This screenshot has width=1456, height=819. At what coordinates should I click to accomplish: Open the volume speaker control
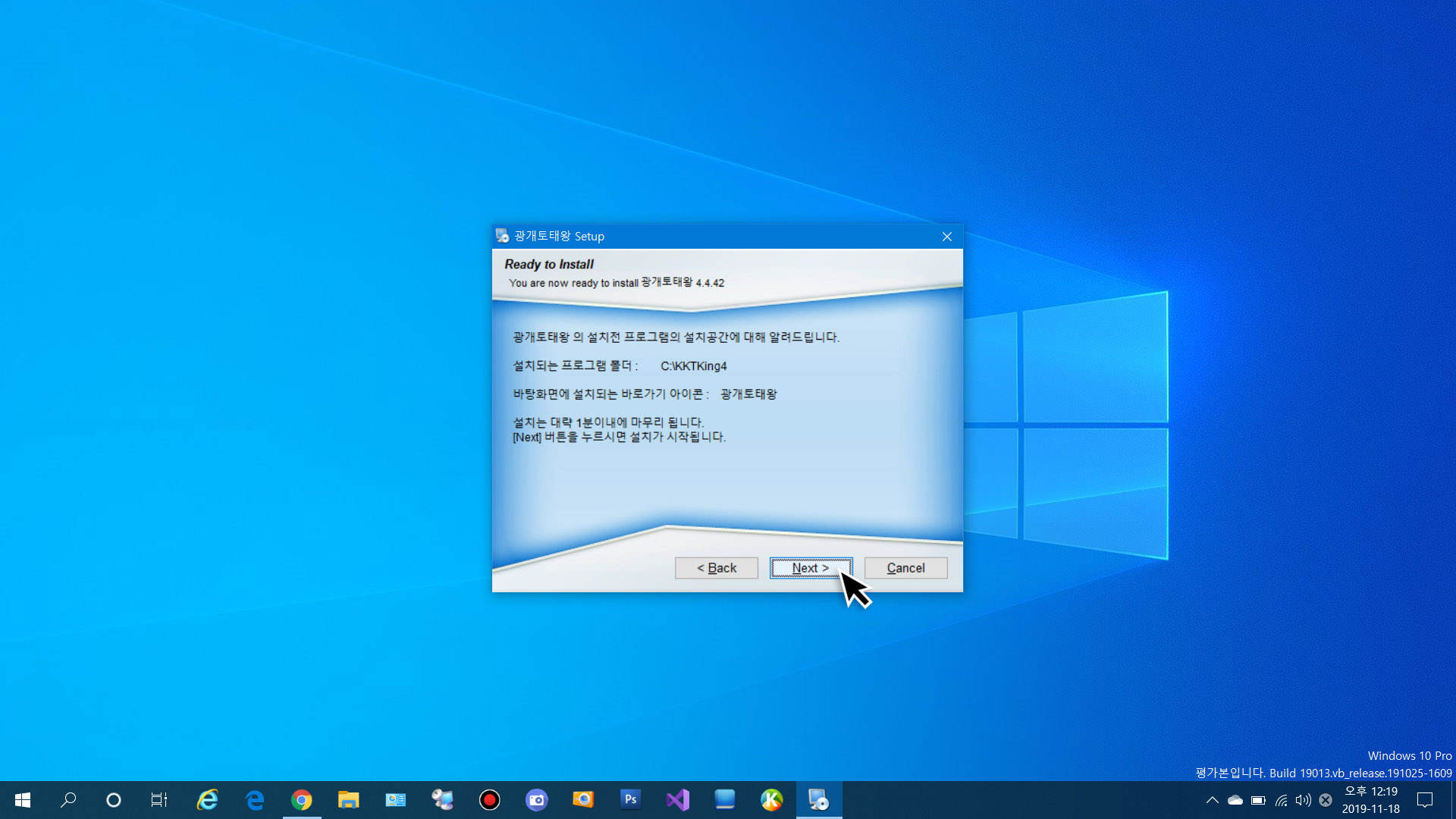1303,799
